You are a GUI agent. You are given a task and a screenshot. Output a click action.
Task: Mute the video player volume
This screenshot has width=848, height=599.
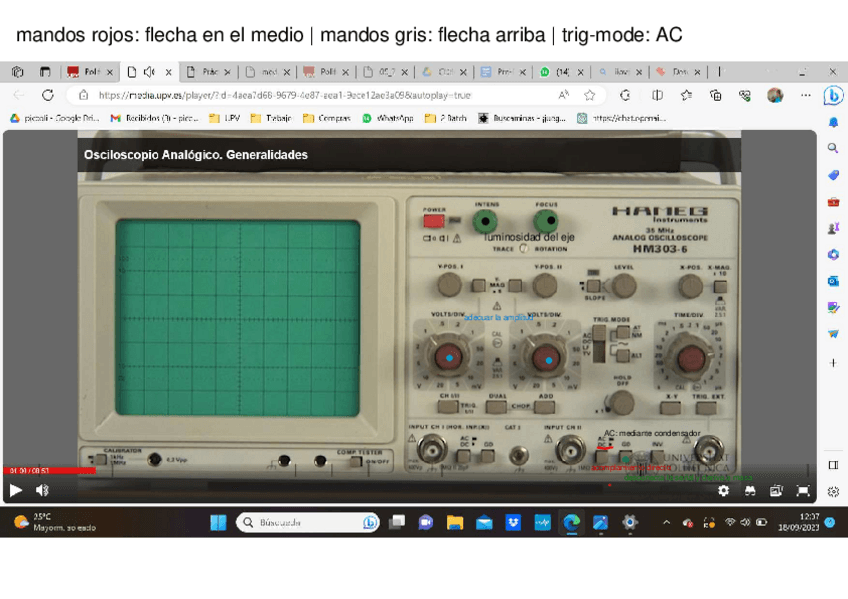tap(42, 490)
